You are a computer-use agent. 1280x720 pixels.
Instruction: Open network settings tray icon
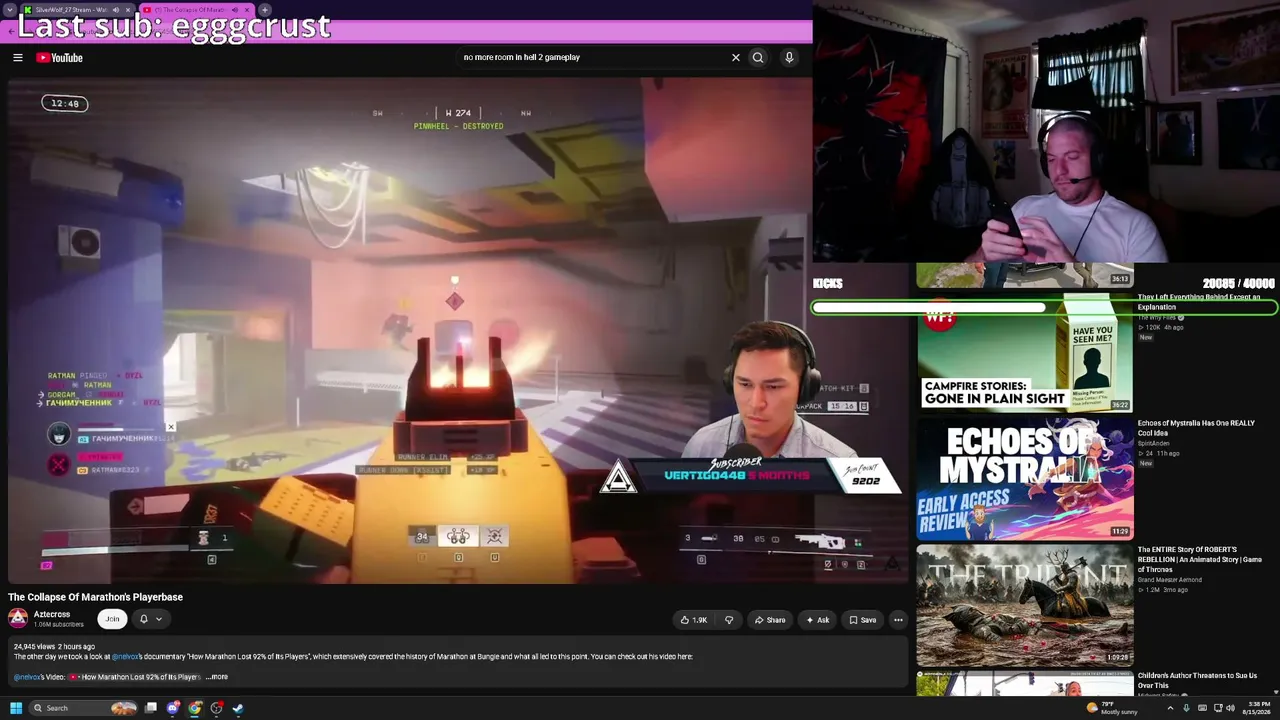coord(1217,708)
